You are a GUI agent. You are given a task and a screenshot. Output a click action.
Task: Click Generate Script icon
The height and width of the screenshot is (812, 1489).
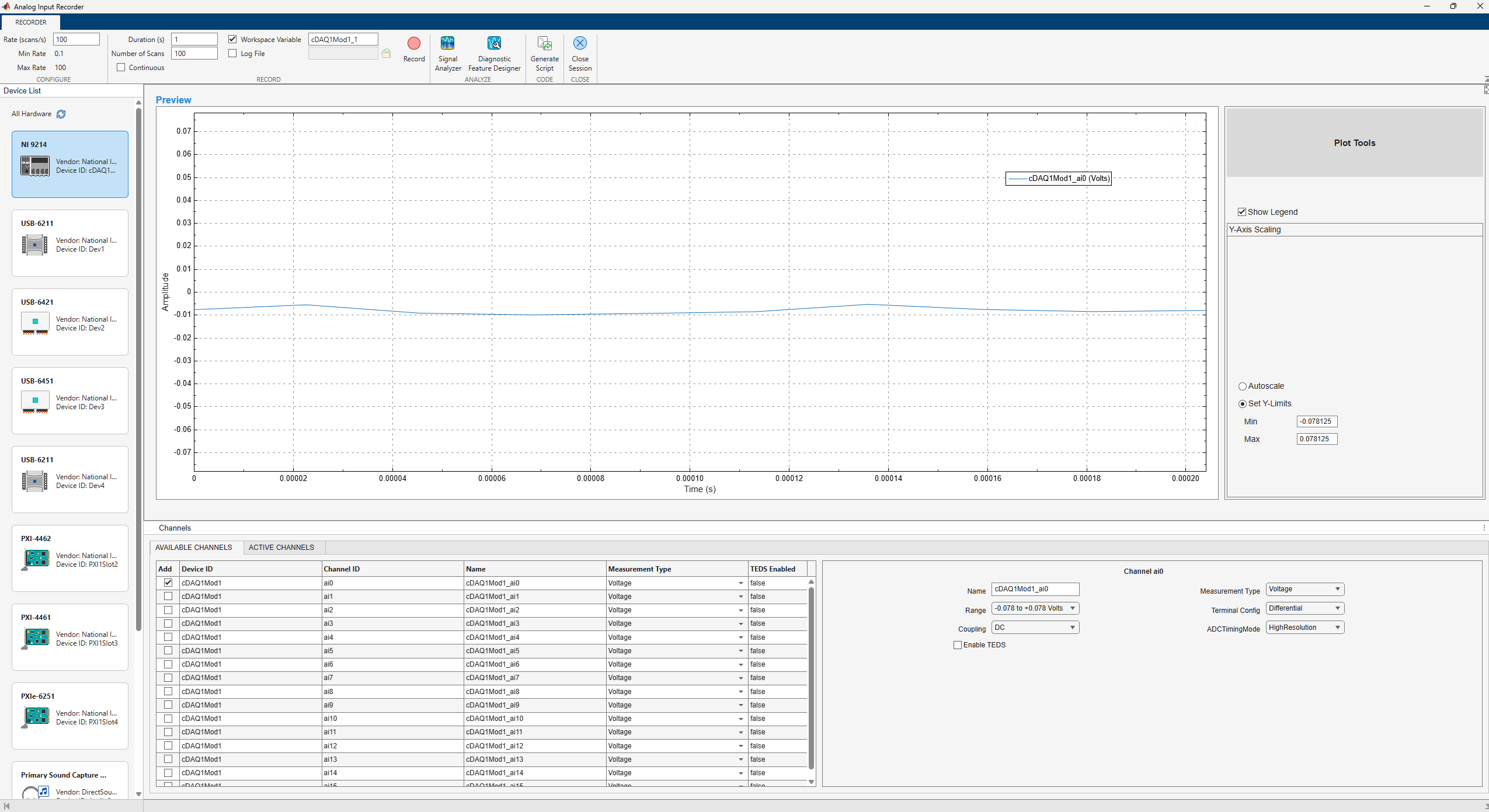544,43
